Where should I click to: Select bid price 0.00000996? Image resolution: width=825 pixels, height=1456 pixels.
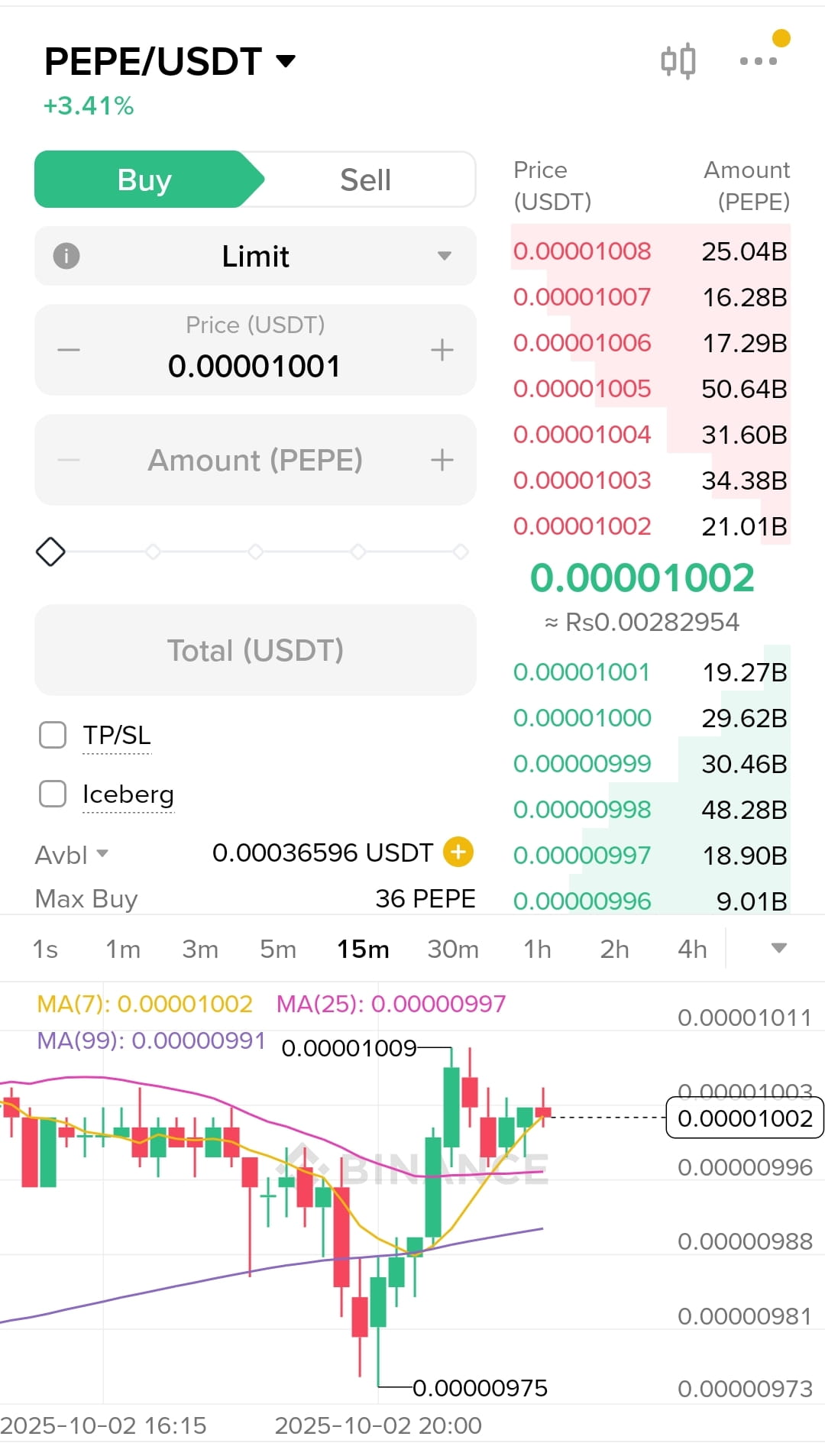click(582, 901)
